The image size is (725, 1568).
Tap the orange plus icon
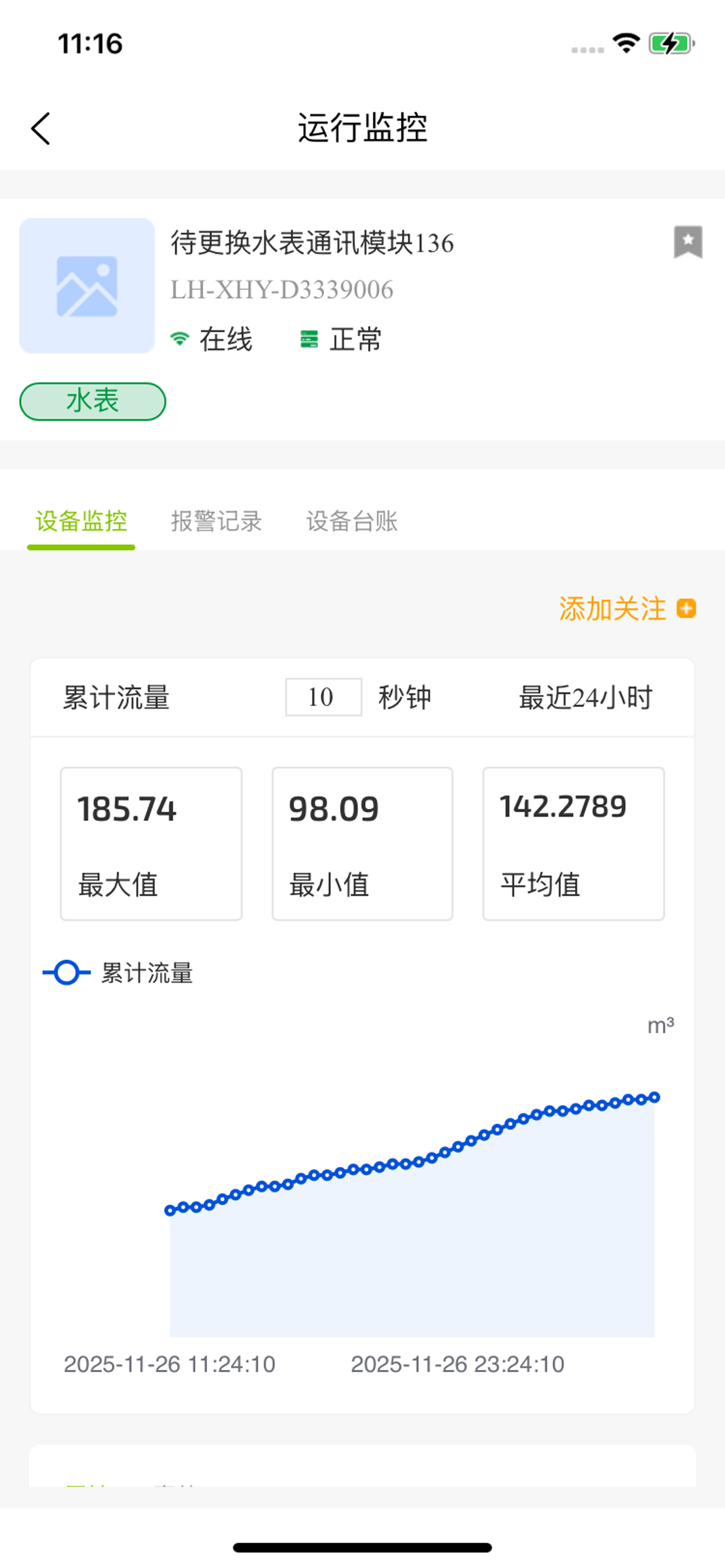(687, 608)
